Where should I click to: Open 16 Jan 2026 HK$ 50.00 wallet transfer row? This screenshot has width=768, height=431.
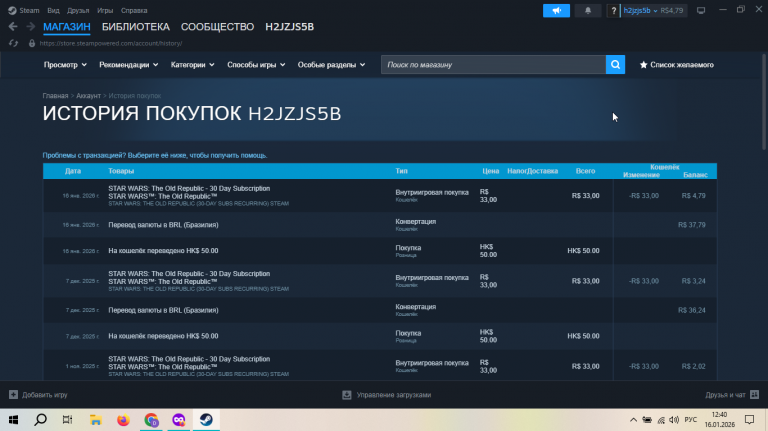click(x=380, y=251)
